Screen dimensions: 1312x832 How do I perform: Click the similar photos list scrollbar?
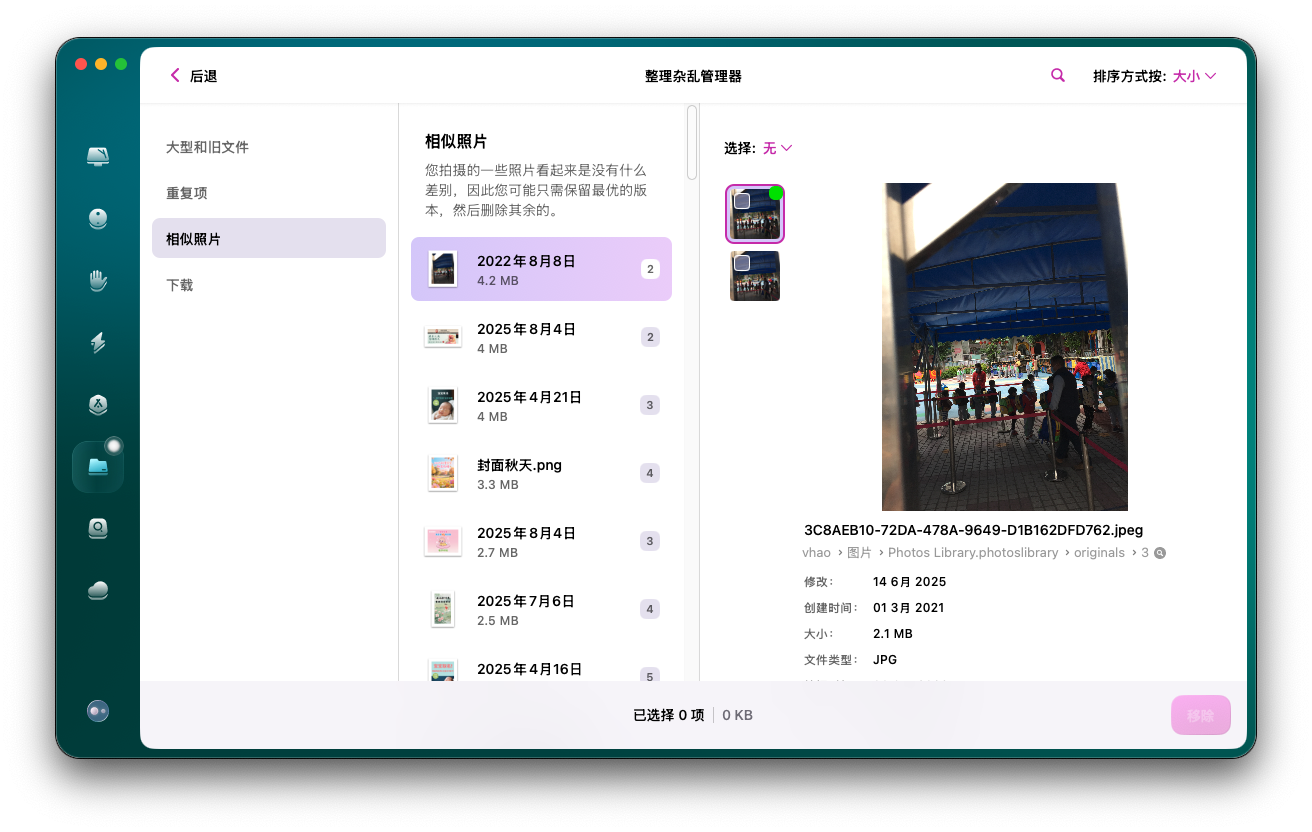(x=692, y=143)
